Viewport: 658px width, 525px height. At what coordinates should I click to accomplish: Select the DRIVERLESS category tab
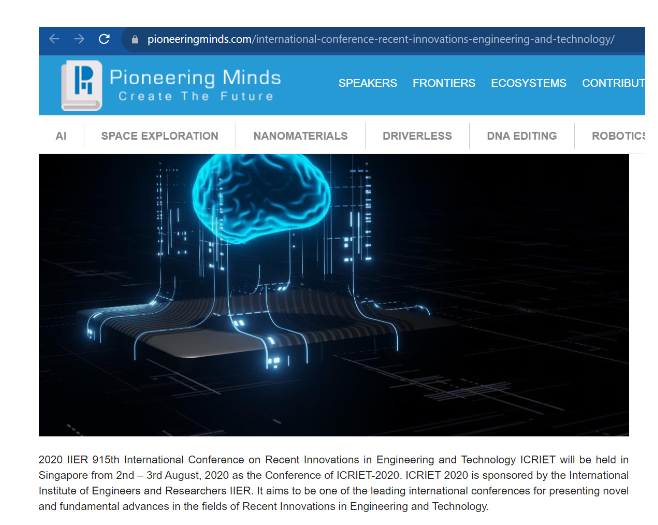click(x=417, y=136)
